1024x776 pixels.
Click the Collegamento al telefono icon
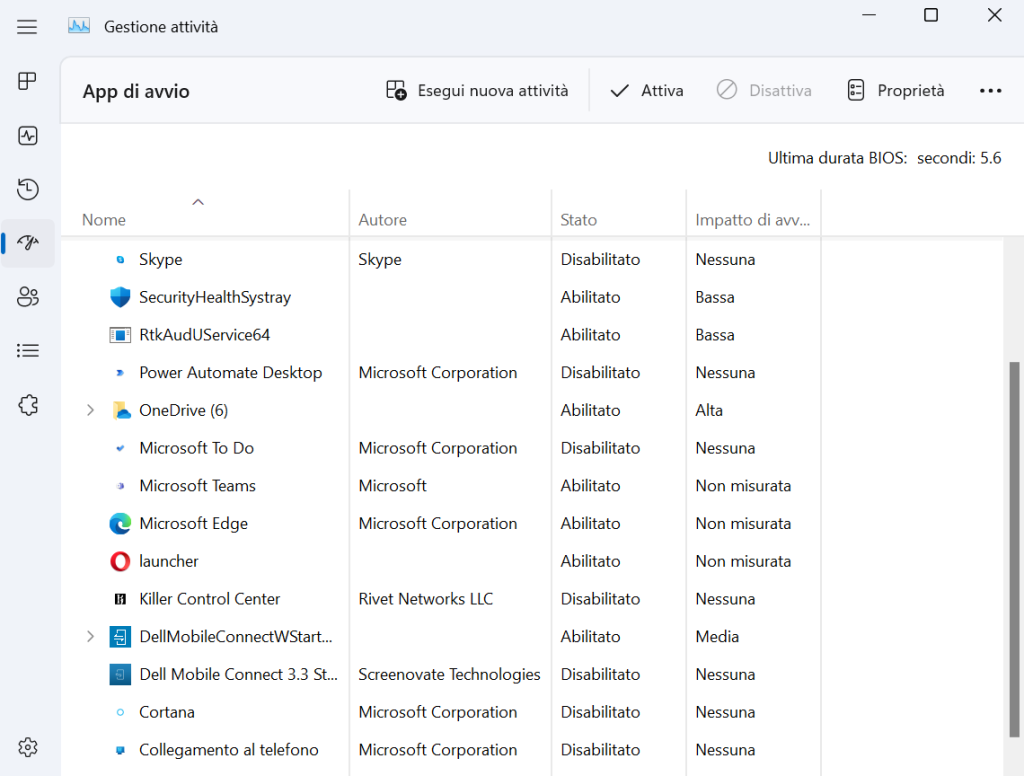120,750
